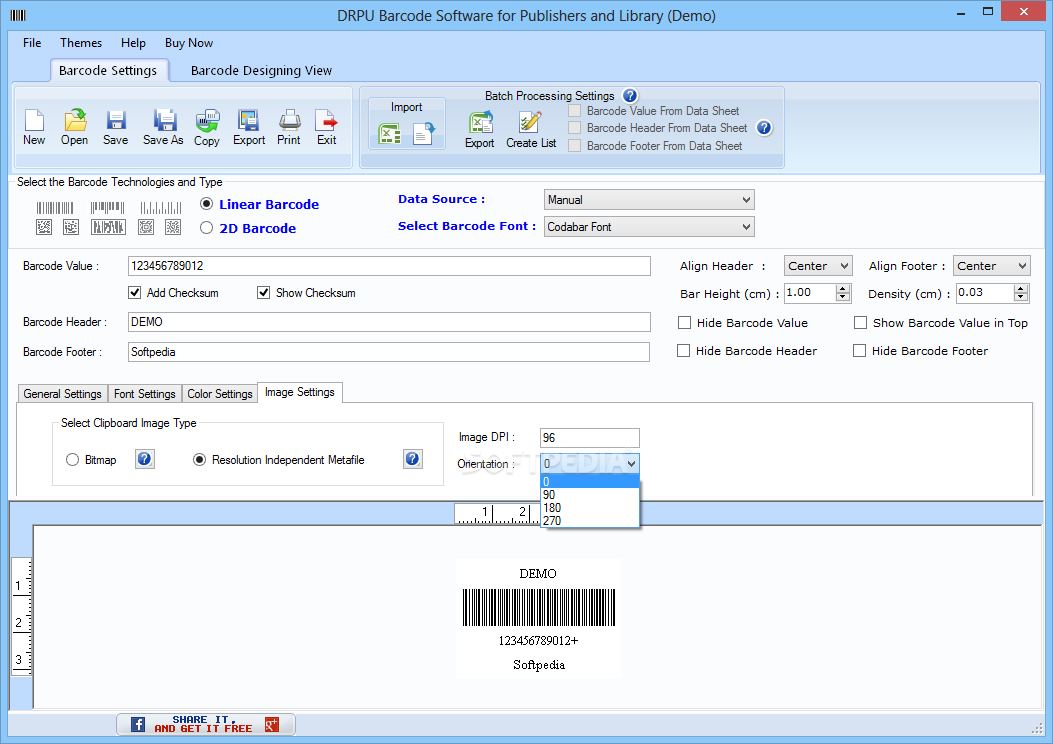Click the Google Plus share icon

271,725
